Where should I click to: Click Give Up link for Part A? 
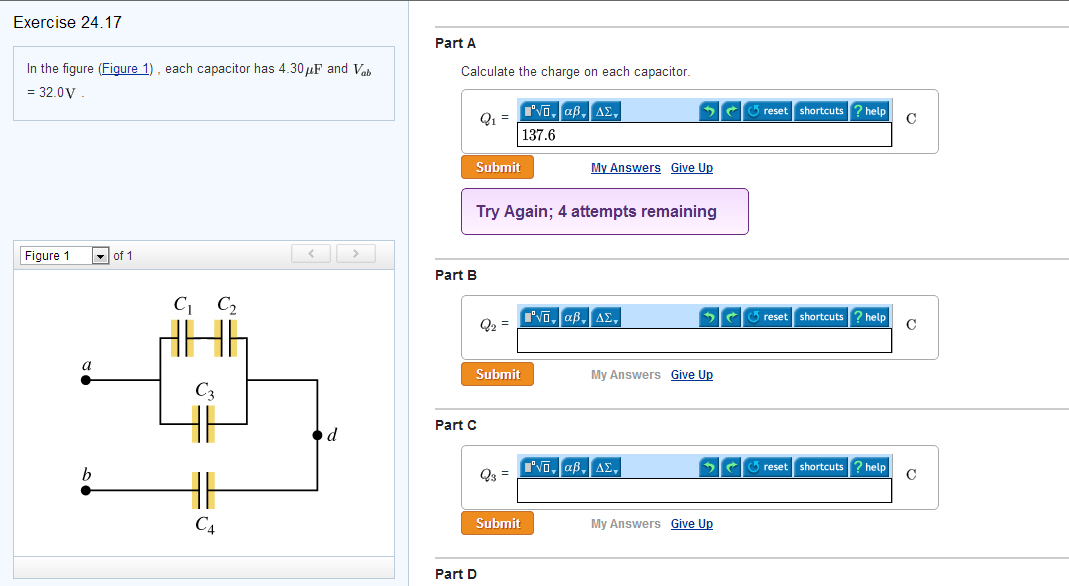[x=692, y=168]
